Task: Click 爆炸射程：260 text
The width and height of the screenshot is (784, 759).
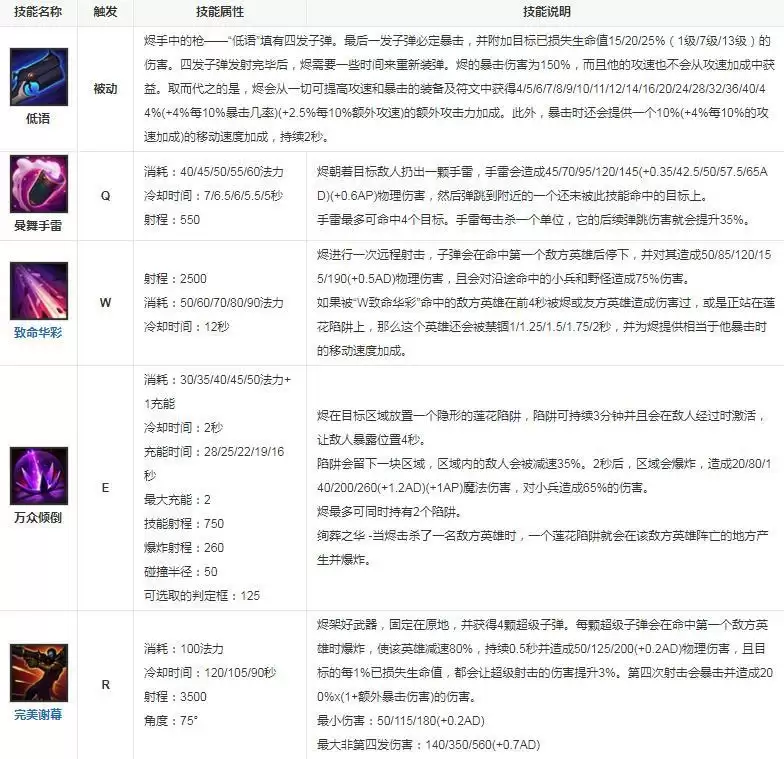Action: pyautogui.click(x=184, y=548)
